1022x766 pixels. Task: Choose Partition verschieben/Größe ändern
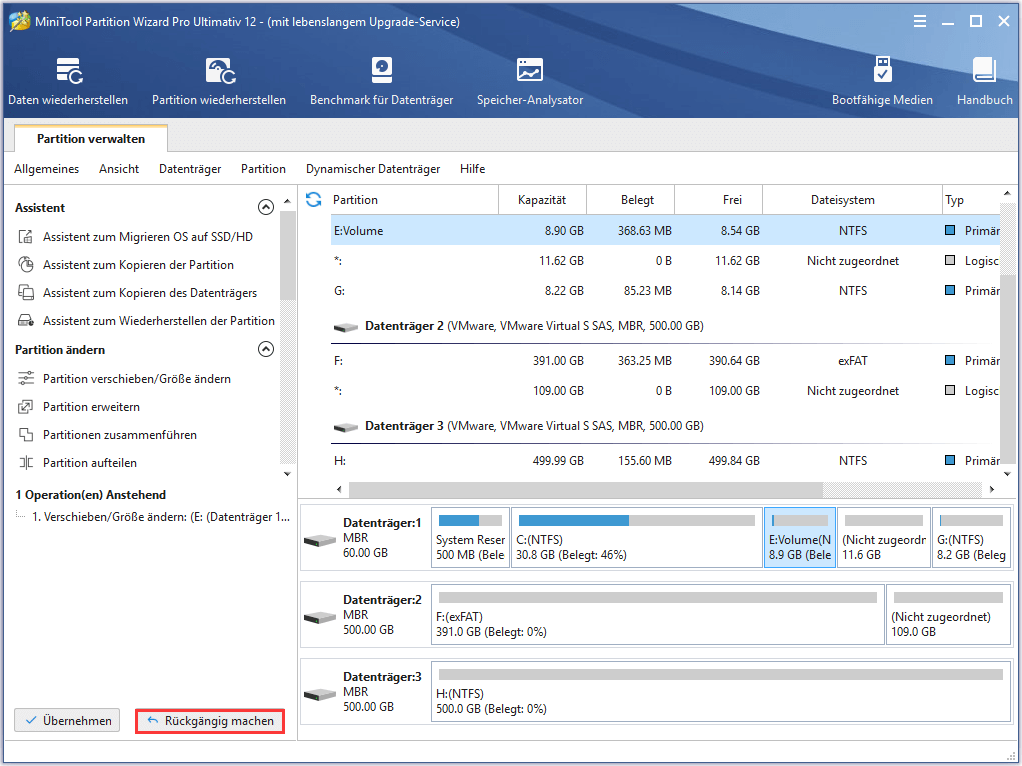point(136,379)
